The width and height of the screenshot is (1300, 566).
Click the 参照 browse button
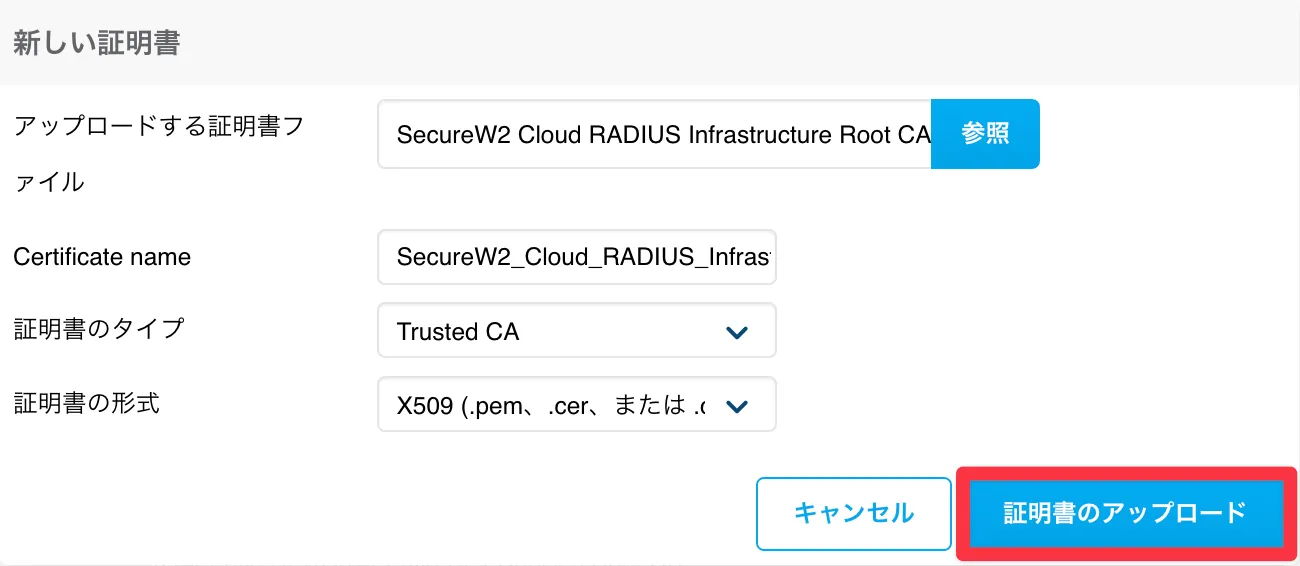(985, 134)
